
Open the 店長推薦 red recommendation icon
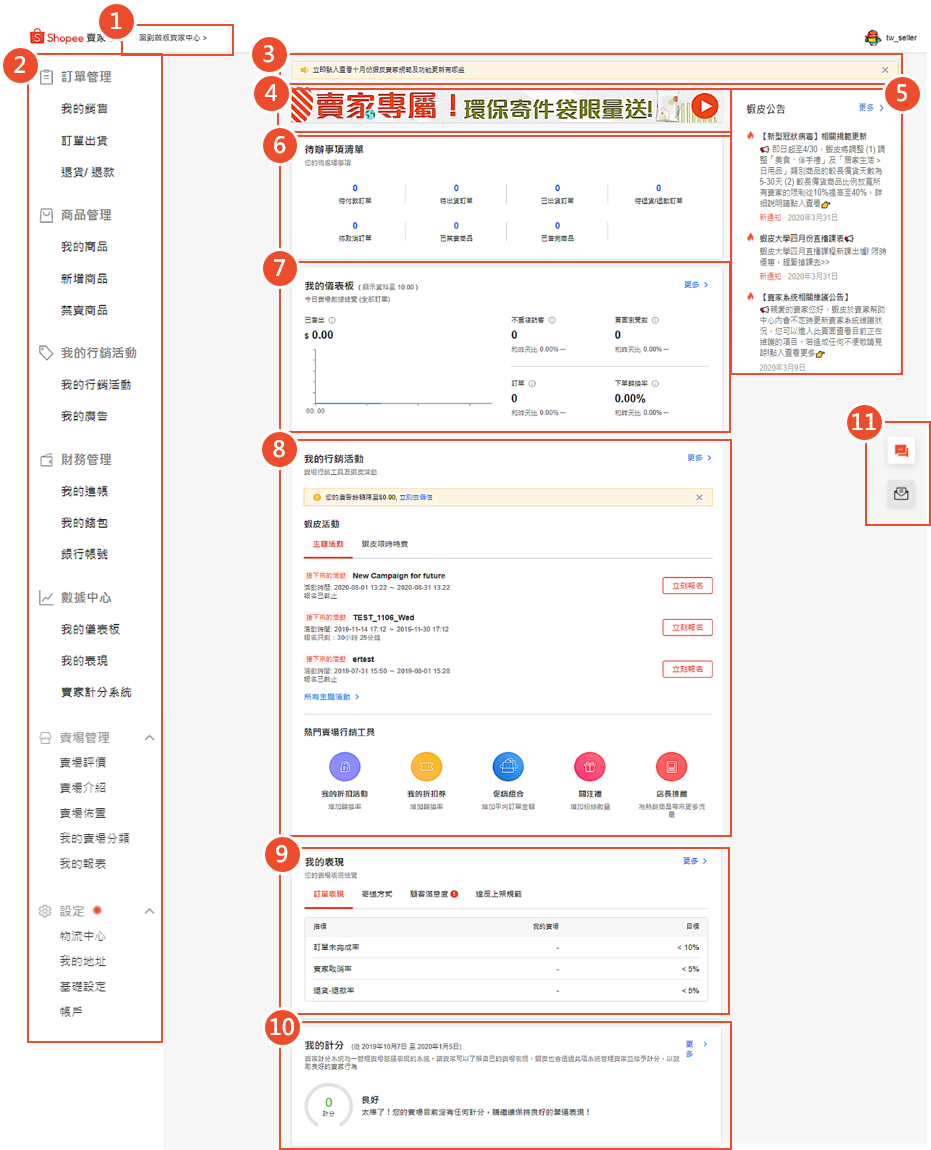click(671, 767)
